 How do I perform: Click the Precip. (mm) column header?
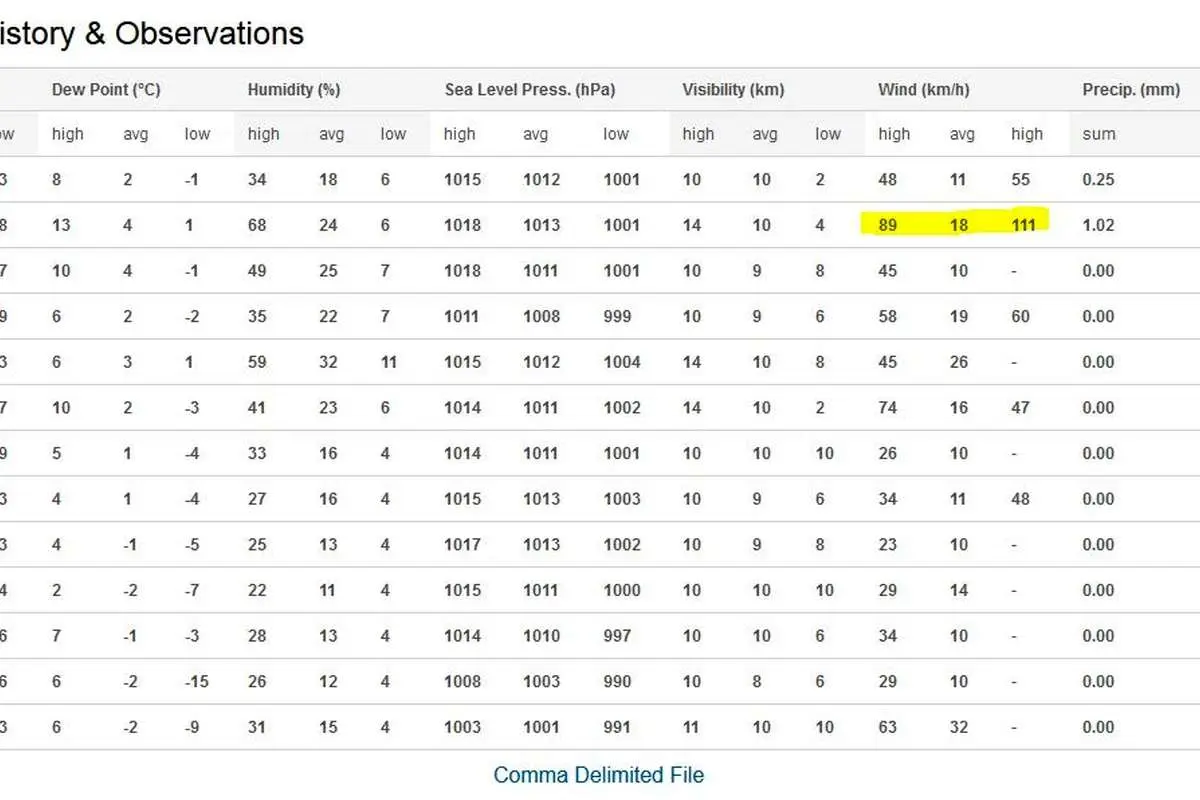[1131, 90]
